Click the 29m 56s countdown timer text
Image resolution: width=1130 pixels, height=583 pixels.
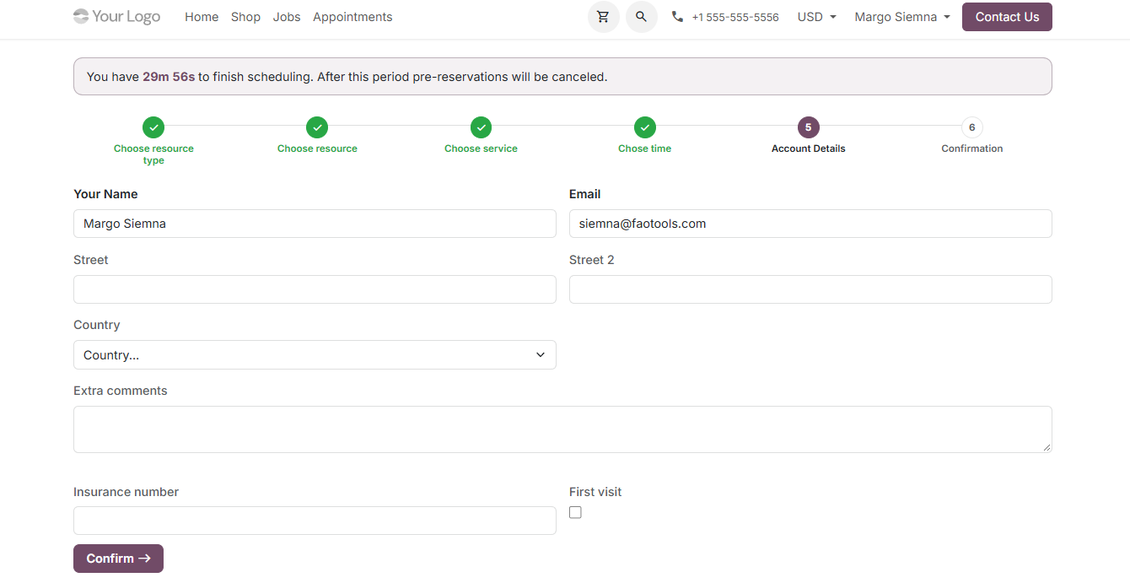(169, 76)
